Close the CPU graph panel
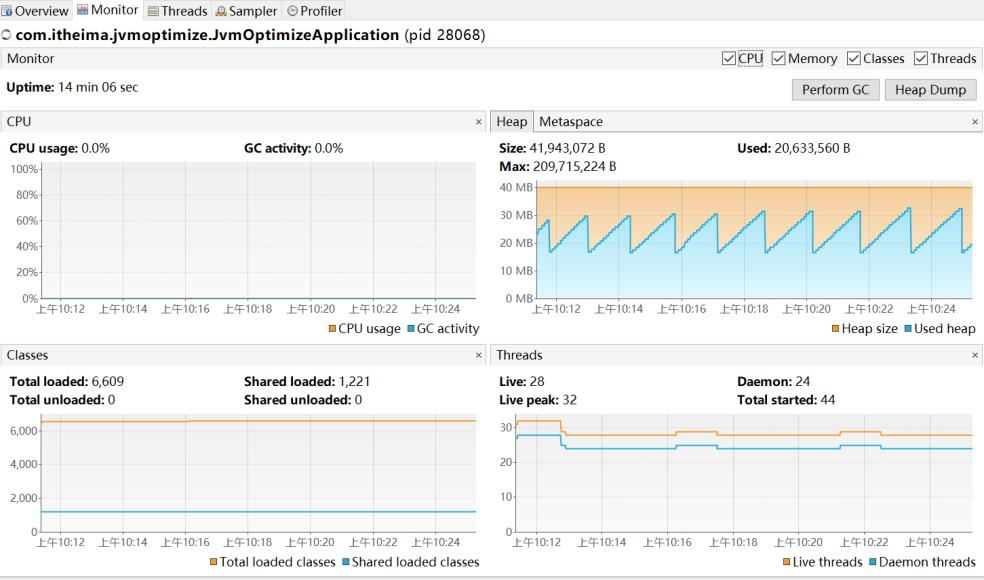 point(478,122)
